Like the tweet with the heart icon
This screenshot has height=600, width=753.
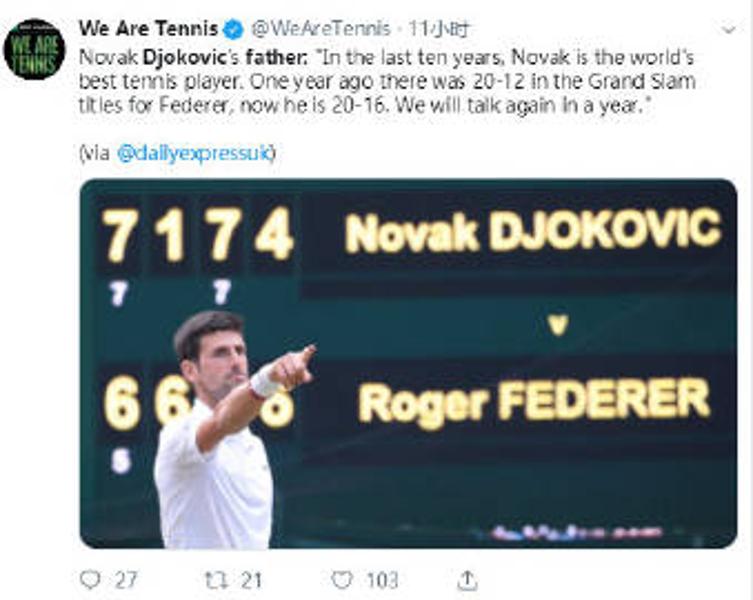click(342, 579)
